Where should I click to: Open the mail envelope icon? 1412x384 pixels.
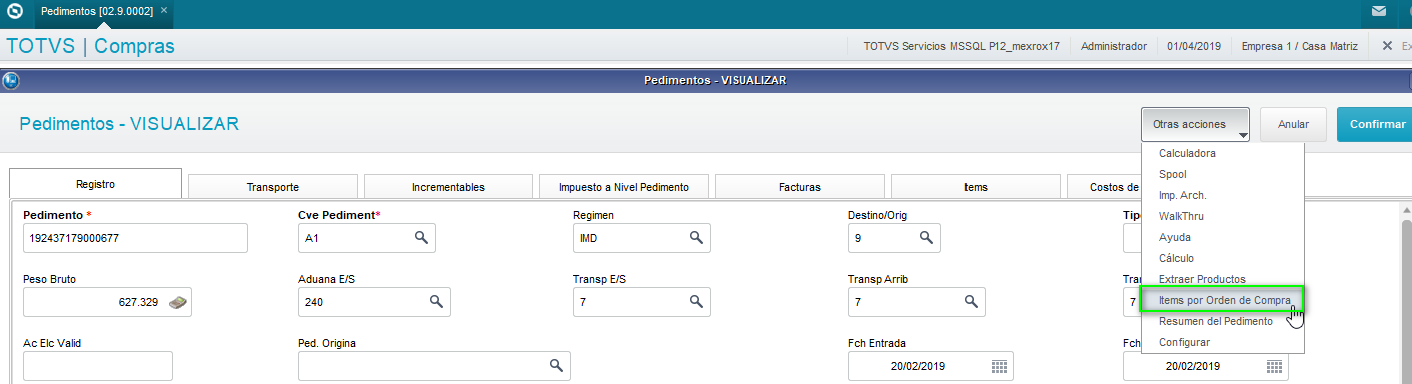pos(1378,12)
